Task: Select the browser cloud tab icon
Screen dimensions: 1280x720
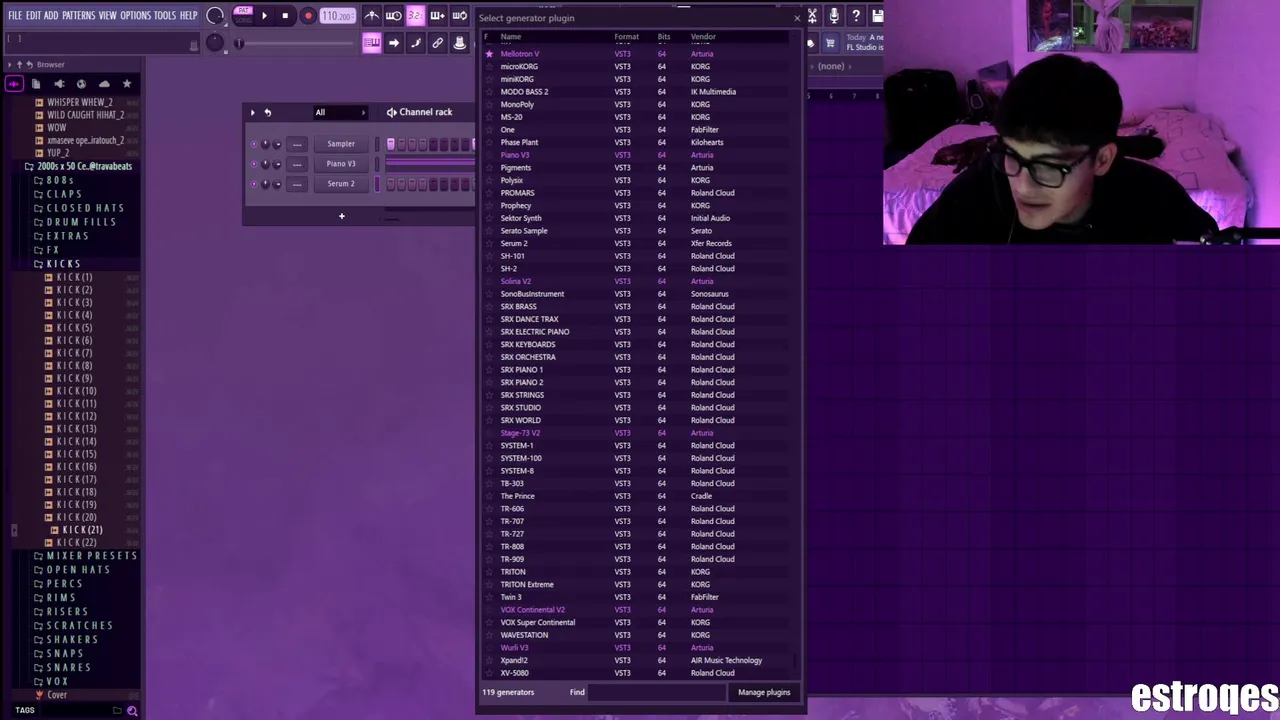Action: [x=104, y=84]
